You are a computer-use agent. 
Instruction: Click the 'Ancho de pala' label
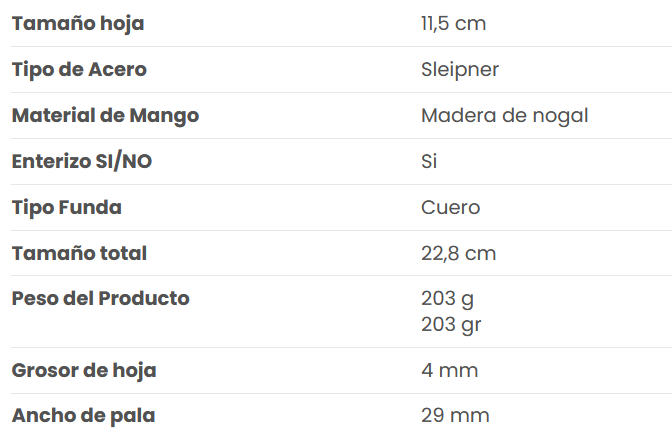[x=84, y=415]
